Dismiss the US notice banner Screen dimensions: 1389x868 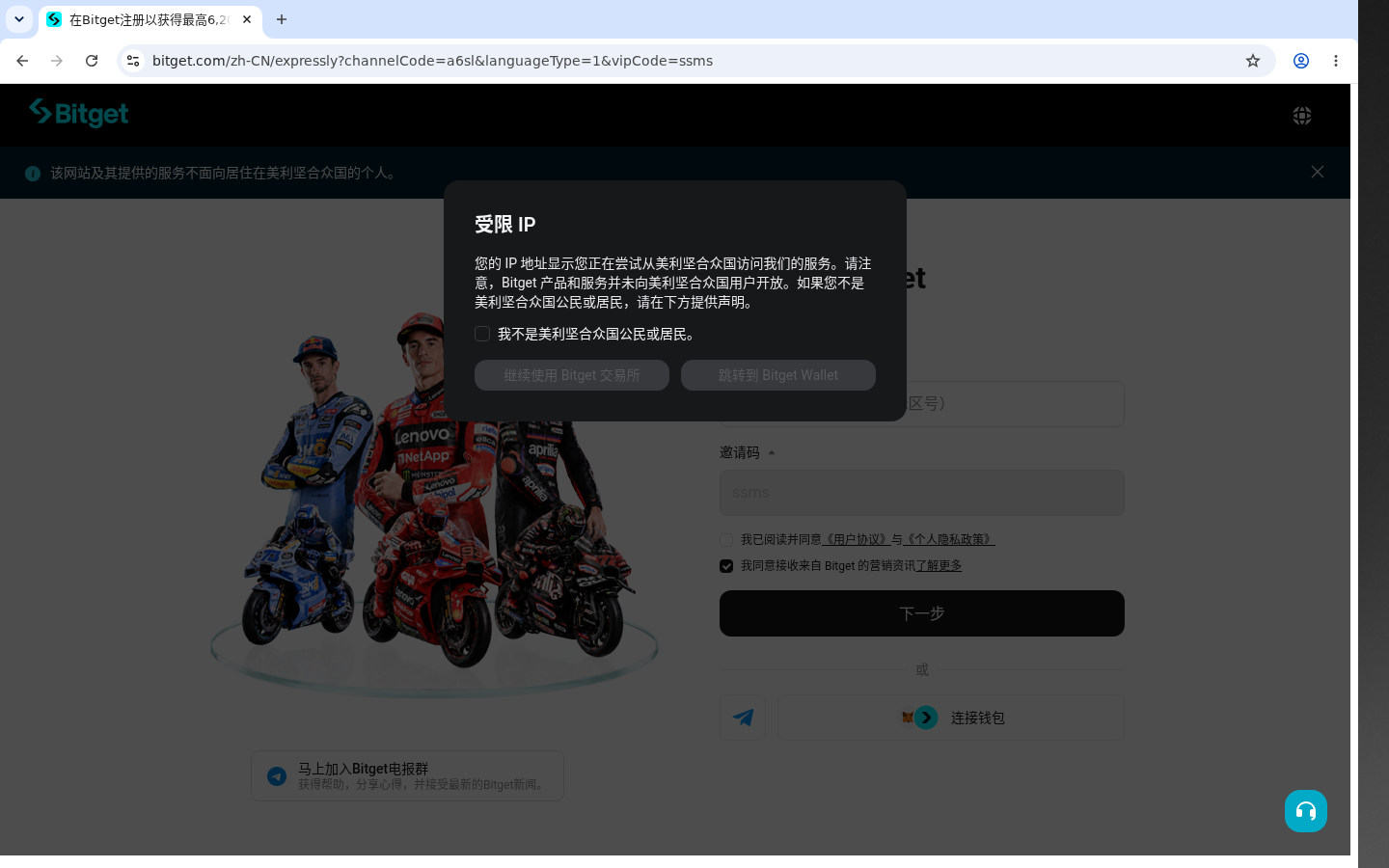(1318, 172)
